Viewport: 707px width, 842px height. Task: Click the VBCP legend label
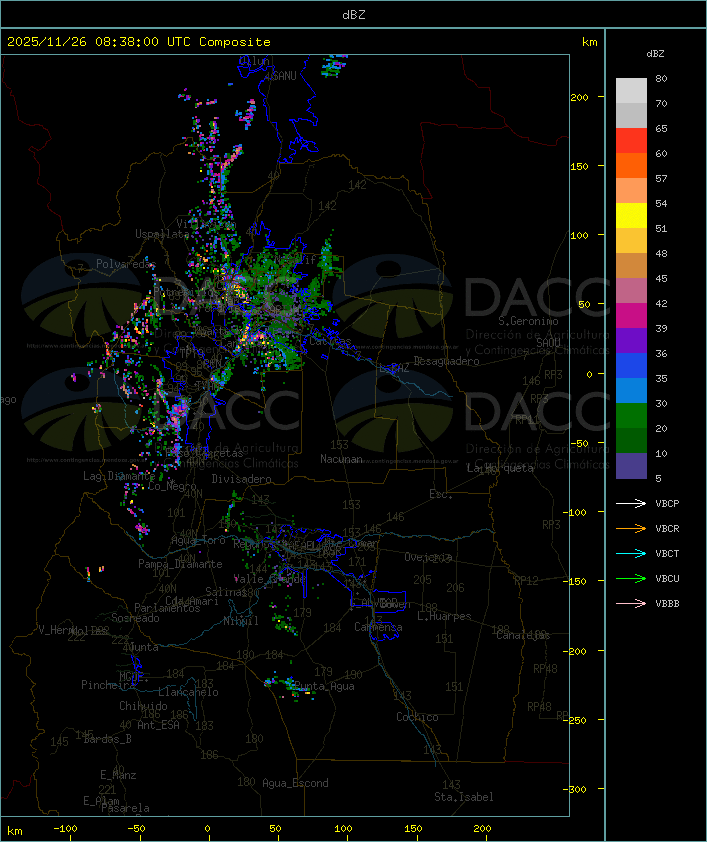point(667,504)
